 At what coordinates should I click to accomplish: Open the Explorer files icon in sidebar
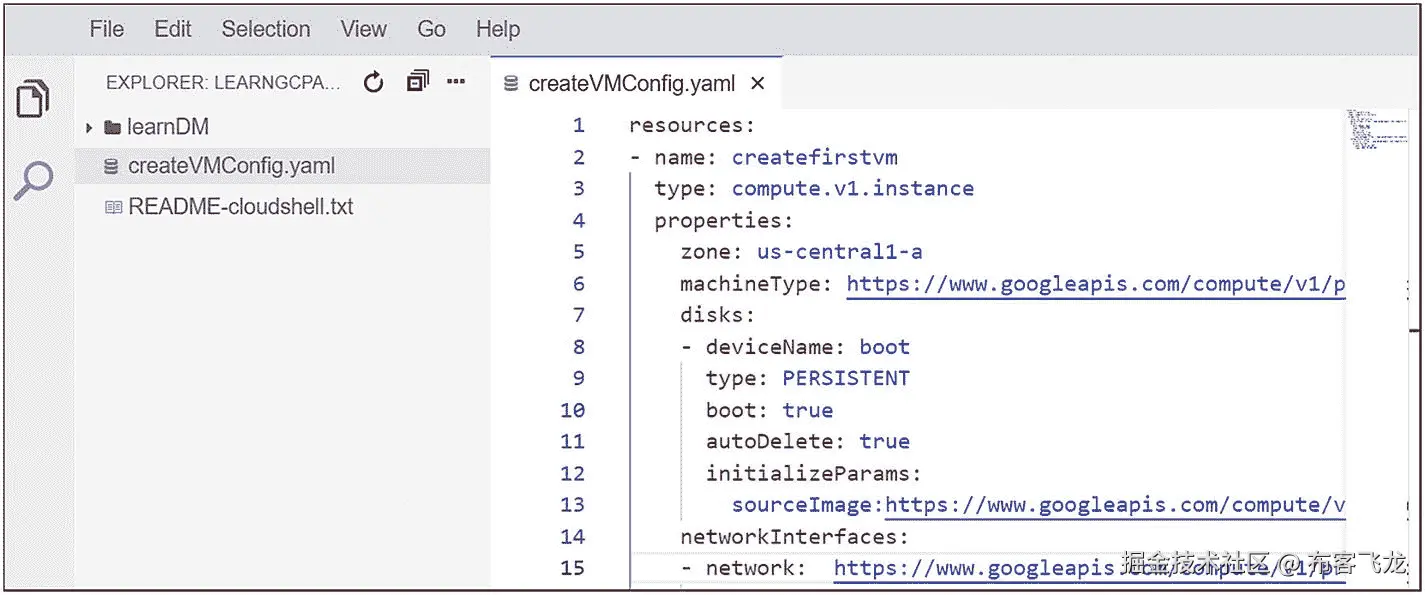(32, 99)
